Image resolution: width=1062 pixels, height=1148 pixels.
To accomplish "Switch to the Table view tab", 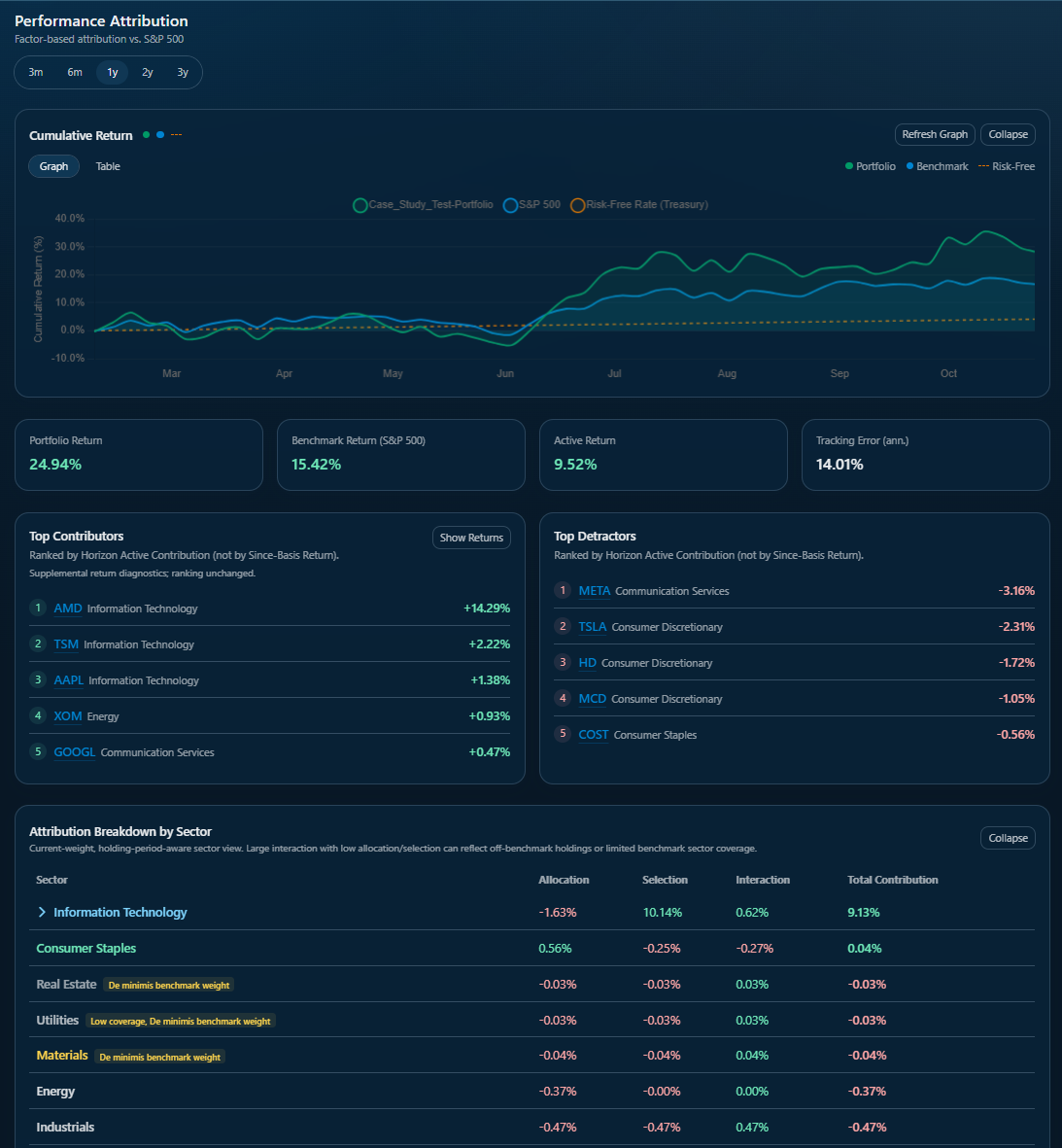I will [108, 166].
